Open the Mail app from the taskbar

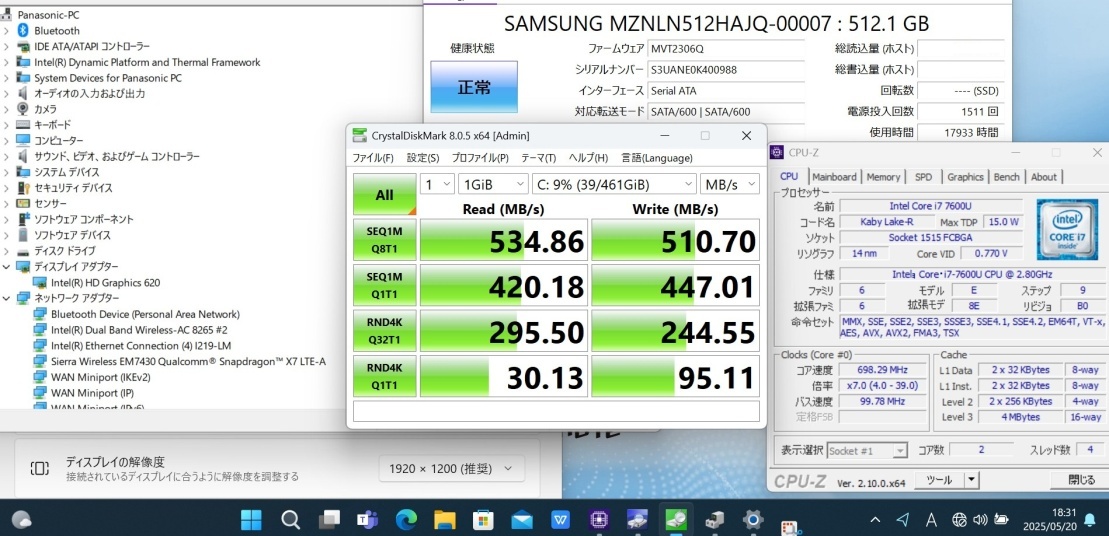(522, 520)
